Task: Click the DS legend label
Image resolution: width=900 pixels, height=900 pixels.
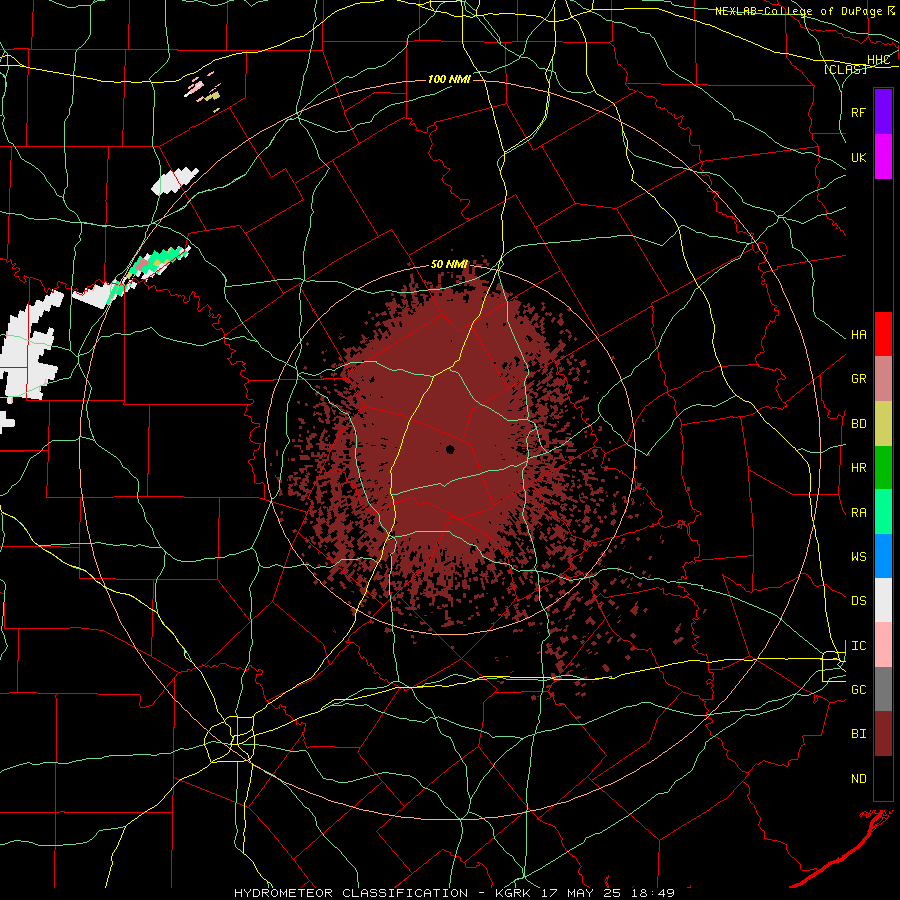Action: tap(859, 601)
